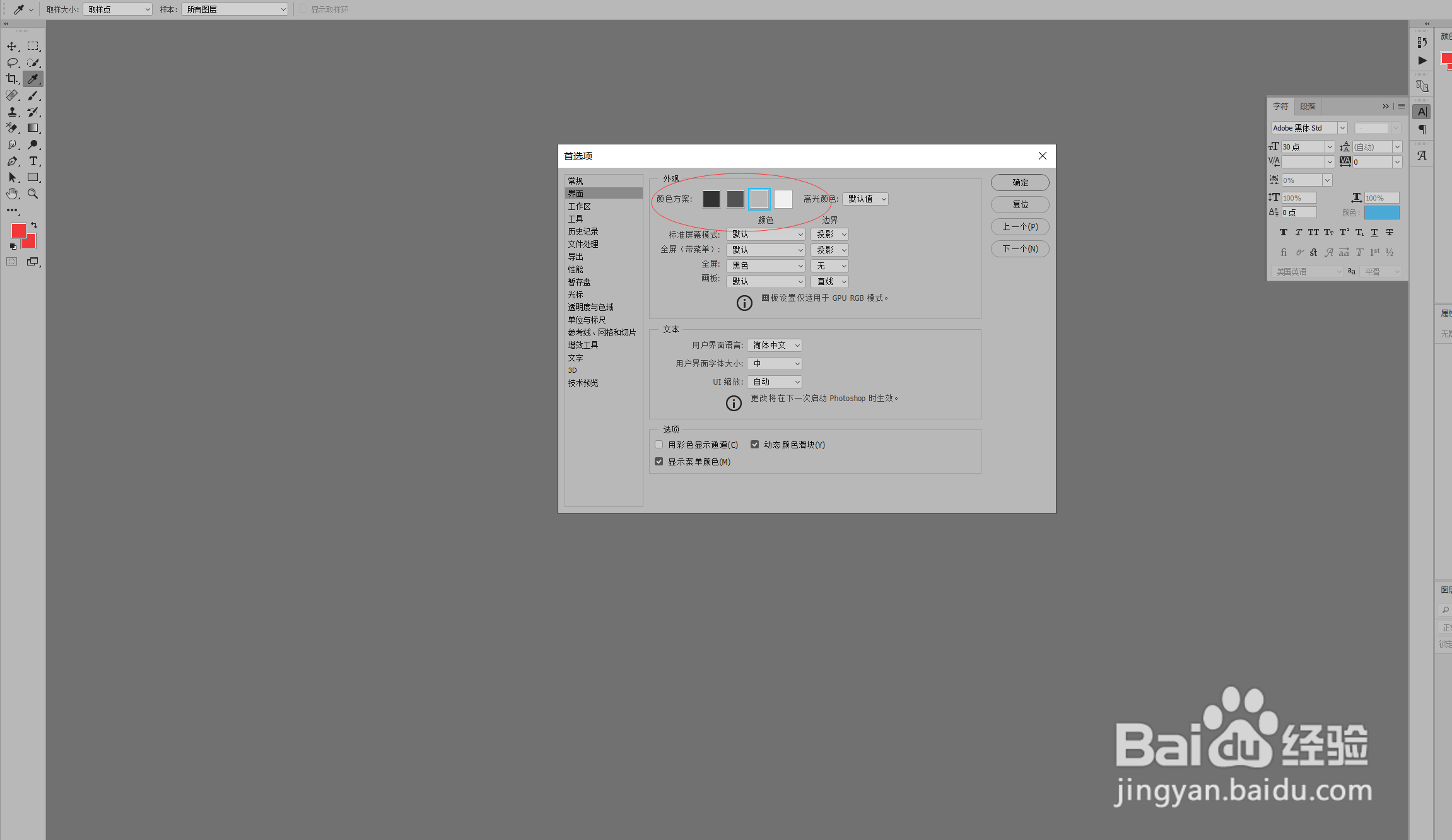
Task: Switch to 段落 panel tab
Action: [1308, 106]
